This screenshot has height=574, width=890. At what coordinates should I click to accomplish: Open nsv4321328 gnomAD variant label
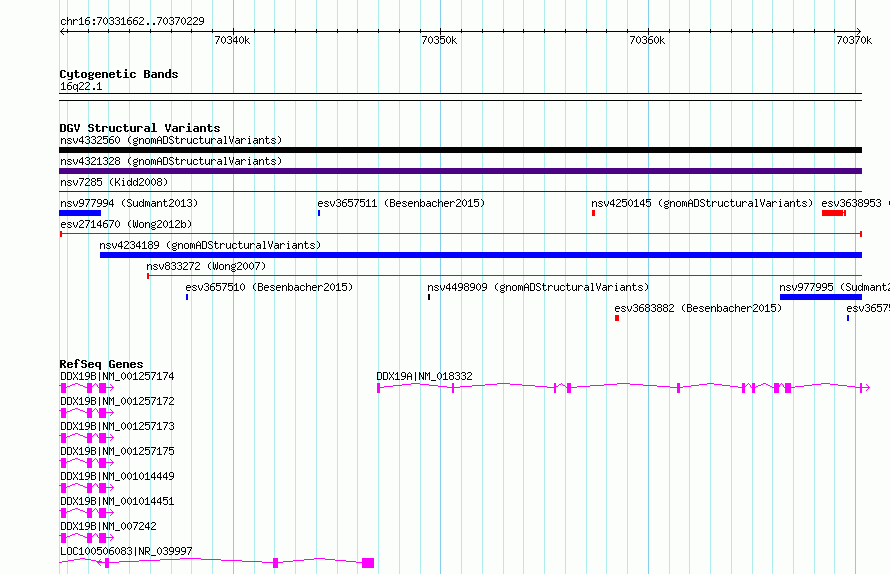click(171, 161)
